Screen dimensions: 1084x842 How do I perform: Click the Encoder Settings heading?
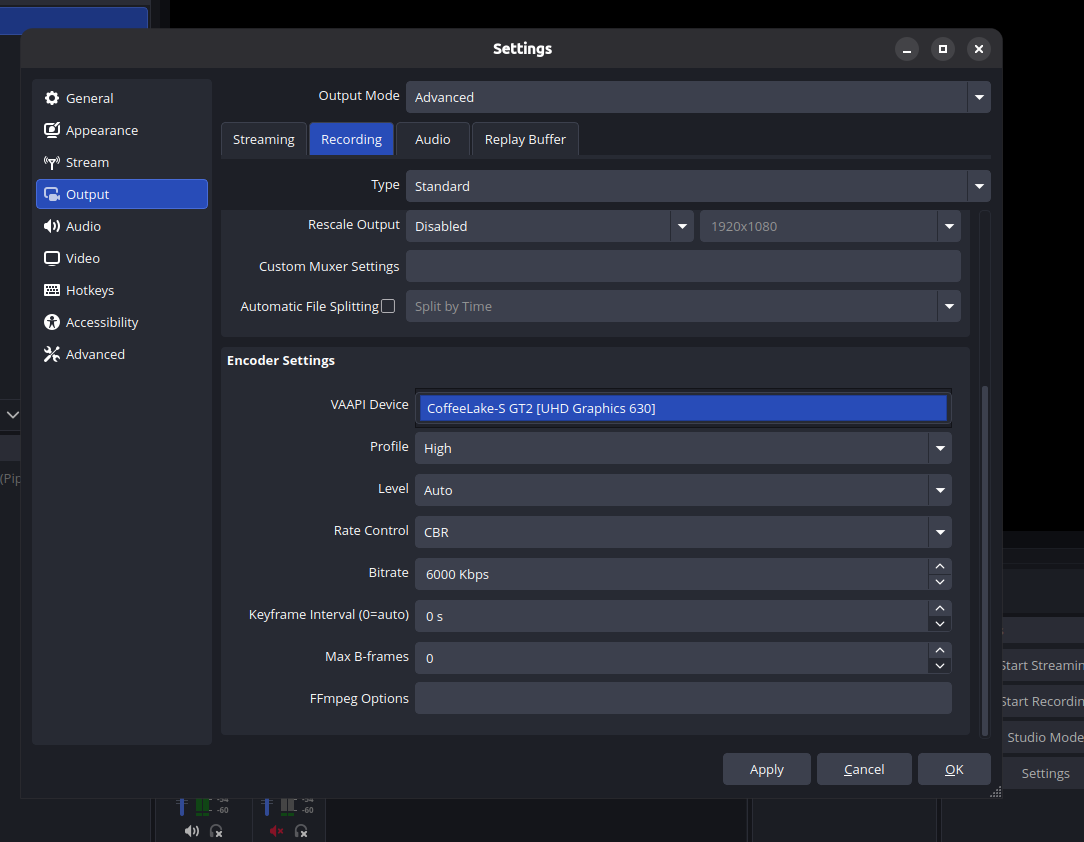click(281, 361)
